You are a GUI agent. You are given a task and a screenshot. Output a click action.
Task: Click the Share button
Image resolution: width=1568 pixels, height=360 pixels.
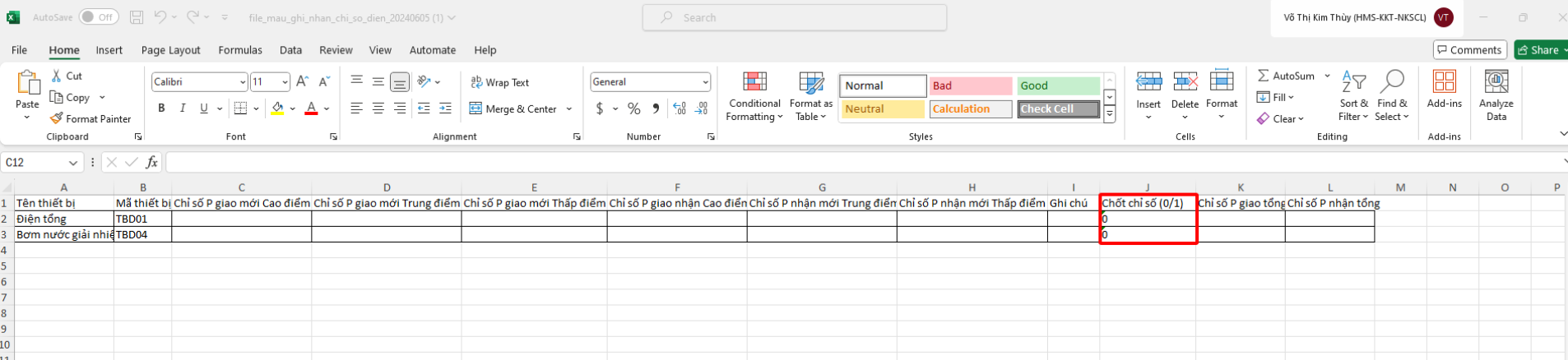tap(1540, 50)
